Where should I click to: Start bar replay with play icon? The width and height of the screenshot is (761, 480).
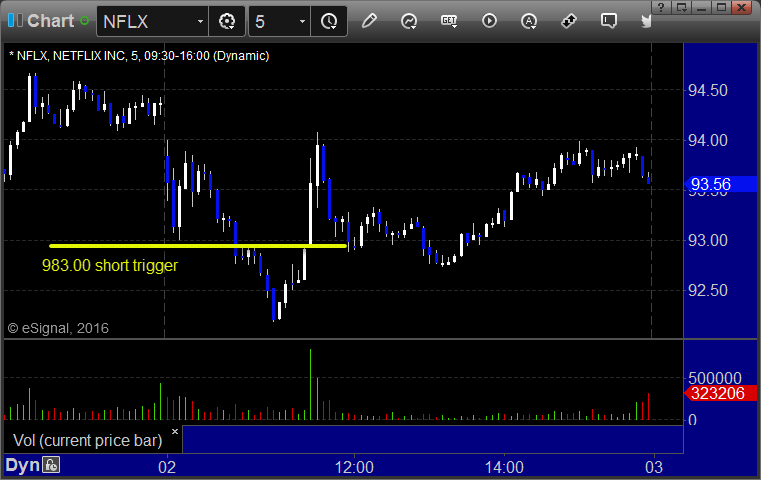[x=489, y=21]
